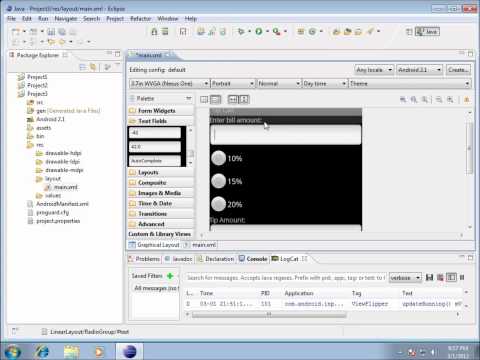
Task: Open Internet Explorer from the taskbar
Action: coord(42,351)
